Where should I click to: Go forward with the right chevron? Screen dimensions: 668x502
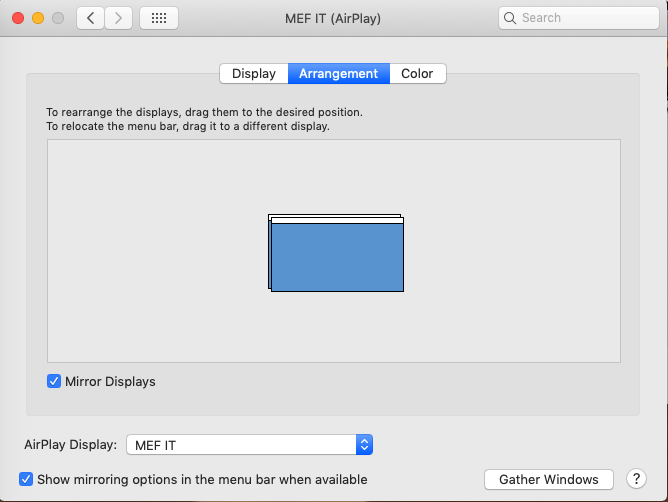[x=118, y=18]
